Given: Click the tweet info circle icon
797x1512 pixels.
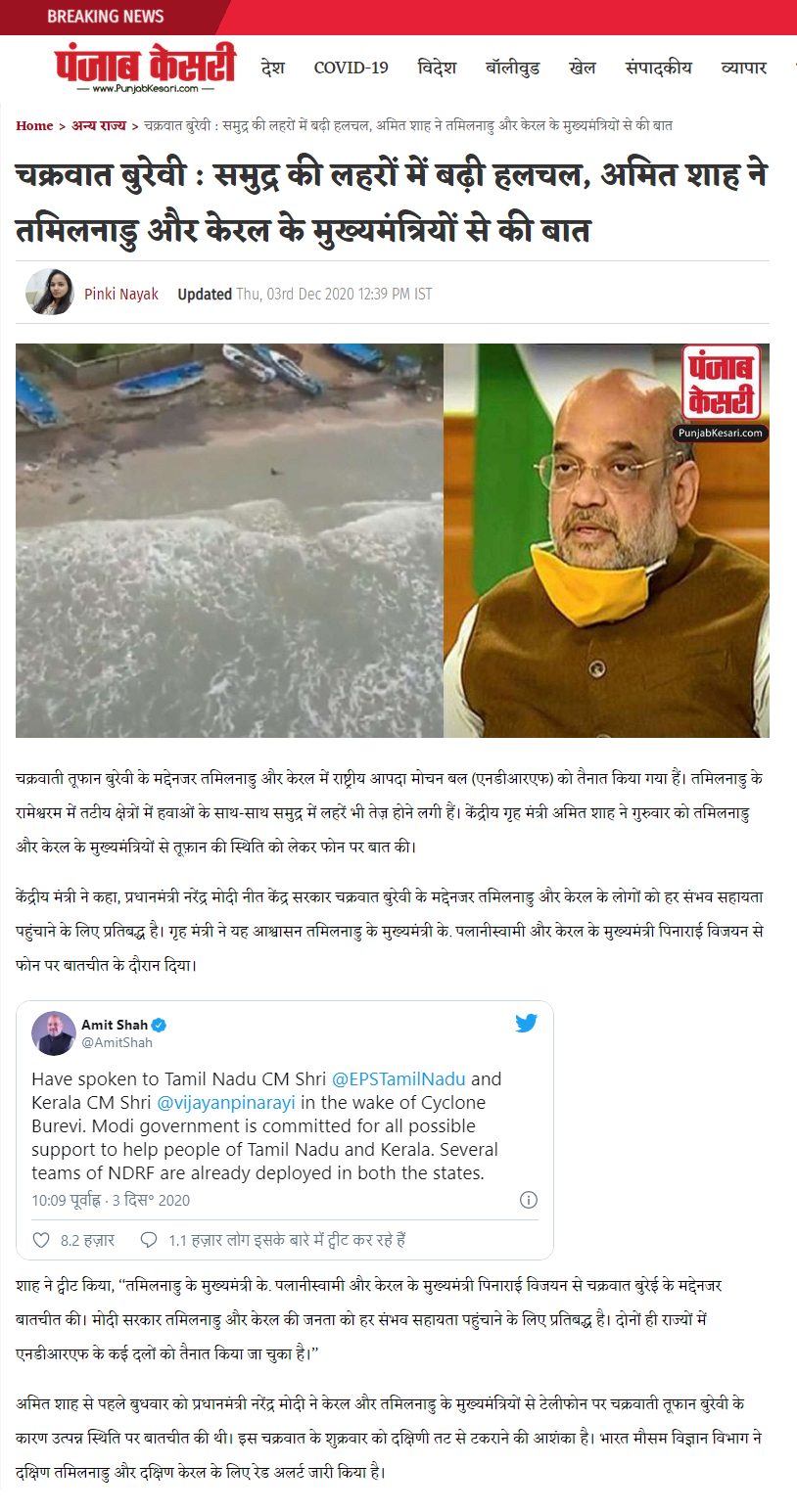Looking at the screenshot, I should click(528, 1200).
